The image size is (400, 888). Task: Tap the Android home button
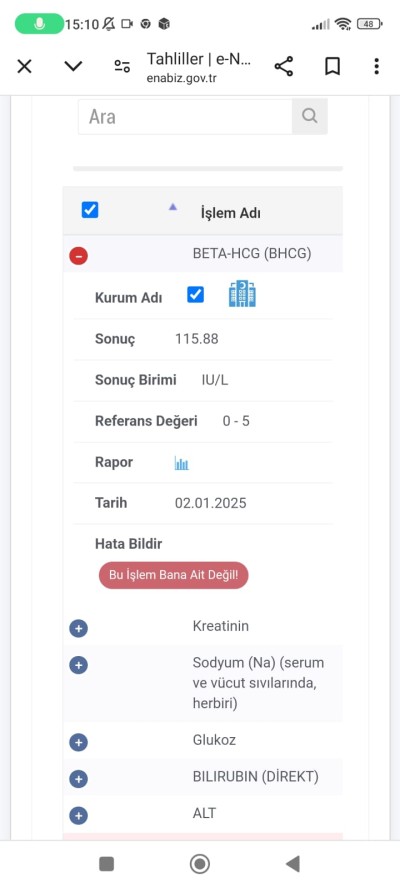[199, 864]
